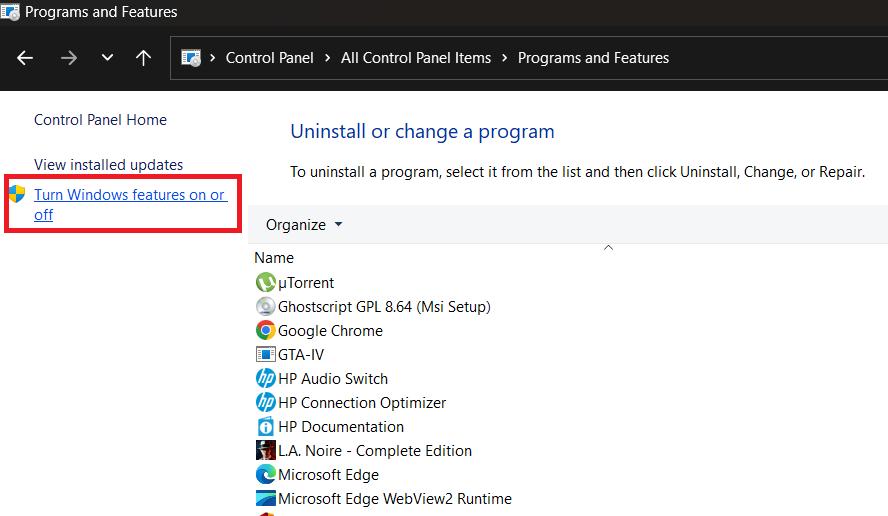This screenshot has height=516, width=888.
Task: Select the HP Connection Optimizer icon
Action: 265,402
